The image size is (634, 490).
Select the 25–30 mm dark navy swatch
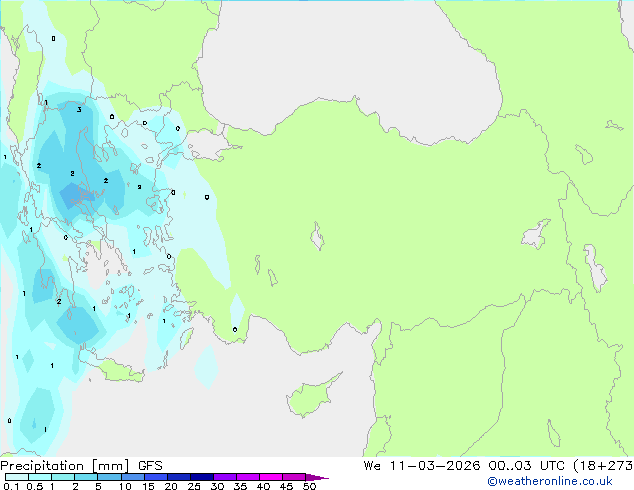point(201,477)
